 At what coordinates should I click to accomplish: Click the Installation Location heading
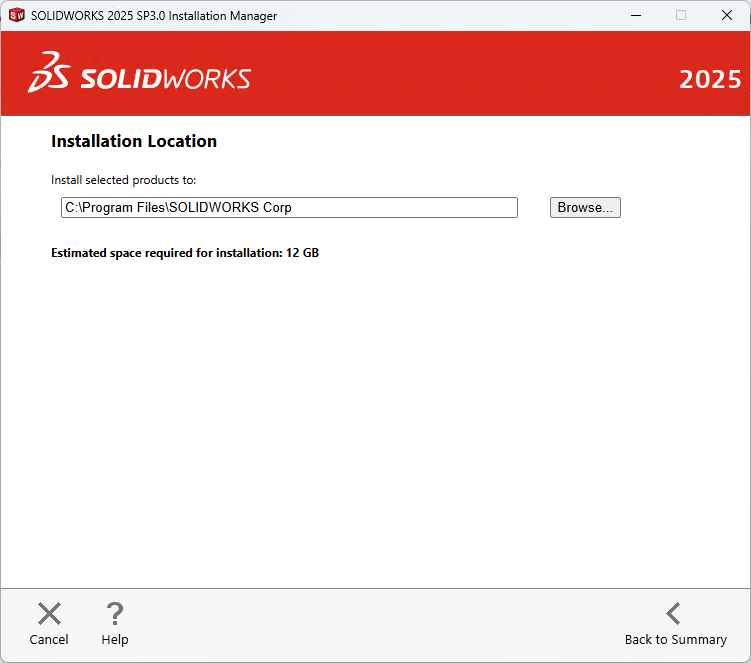[134, 141]
